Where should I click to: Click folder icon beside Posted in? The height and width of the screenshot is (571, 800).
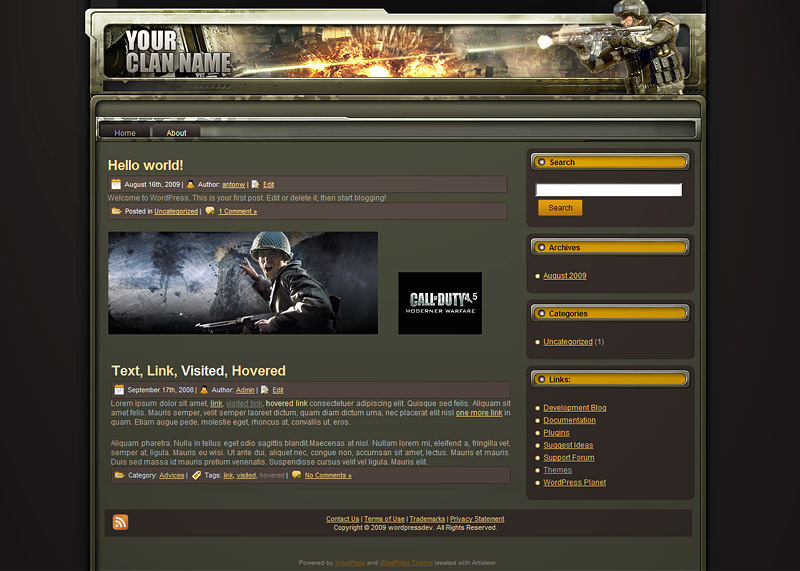tap(117, 211)
